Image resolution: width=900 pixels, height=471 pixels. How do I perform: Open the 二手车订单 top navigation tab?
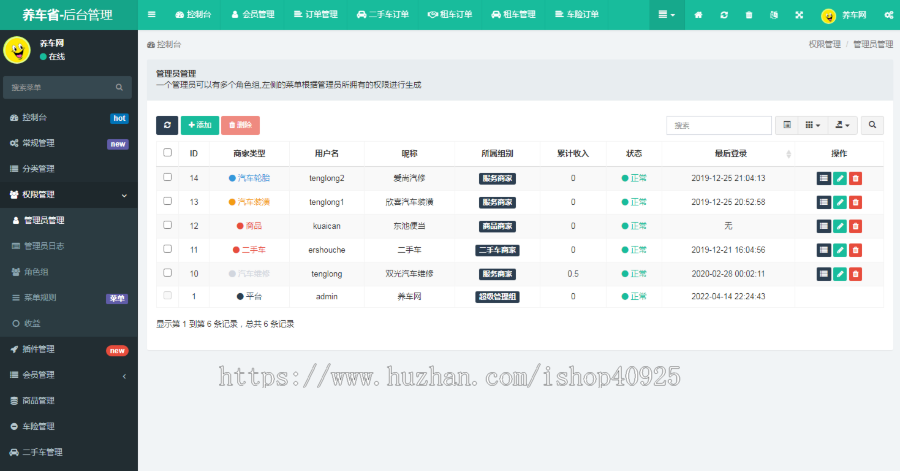pyautogui.click(x=383, y=14)
